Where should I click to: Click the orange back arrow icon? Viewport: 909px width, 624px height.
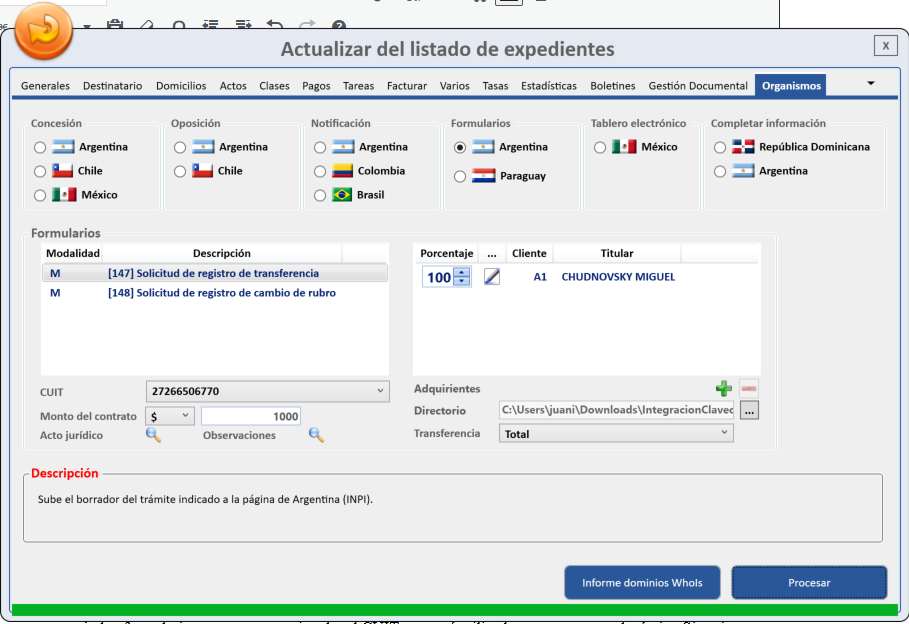point(44,30)
